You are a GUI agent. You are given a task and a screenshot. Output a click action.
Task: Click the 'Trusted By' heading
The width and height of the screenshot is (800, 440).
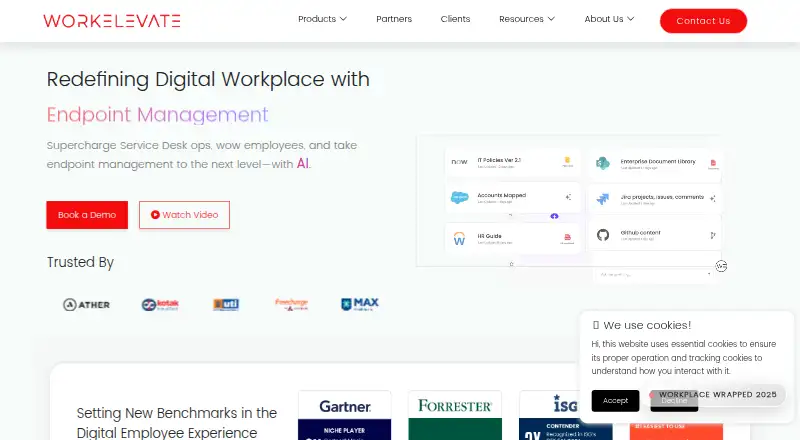click(80, 262)
